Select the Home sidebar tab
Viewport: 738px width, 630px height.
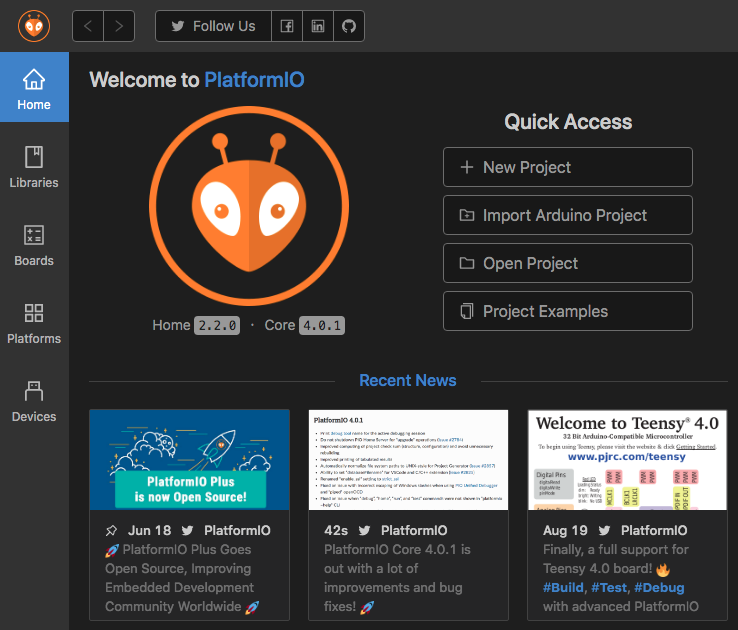pos(34,88)
